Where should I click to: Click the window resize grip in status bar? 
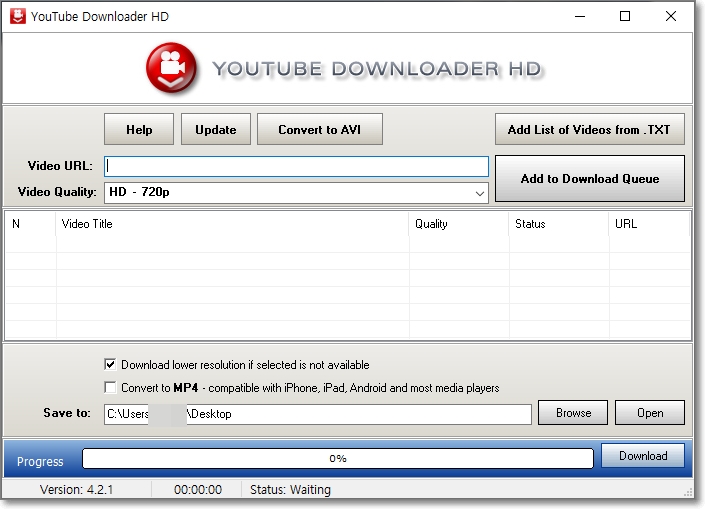point(688,492)
